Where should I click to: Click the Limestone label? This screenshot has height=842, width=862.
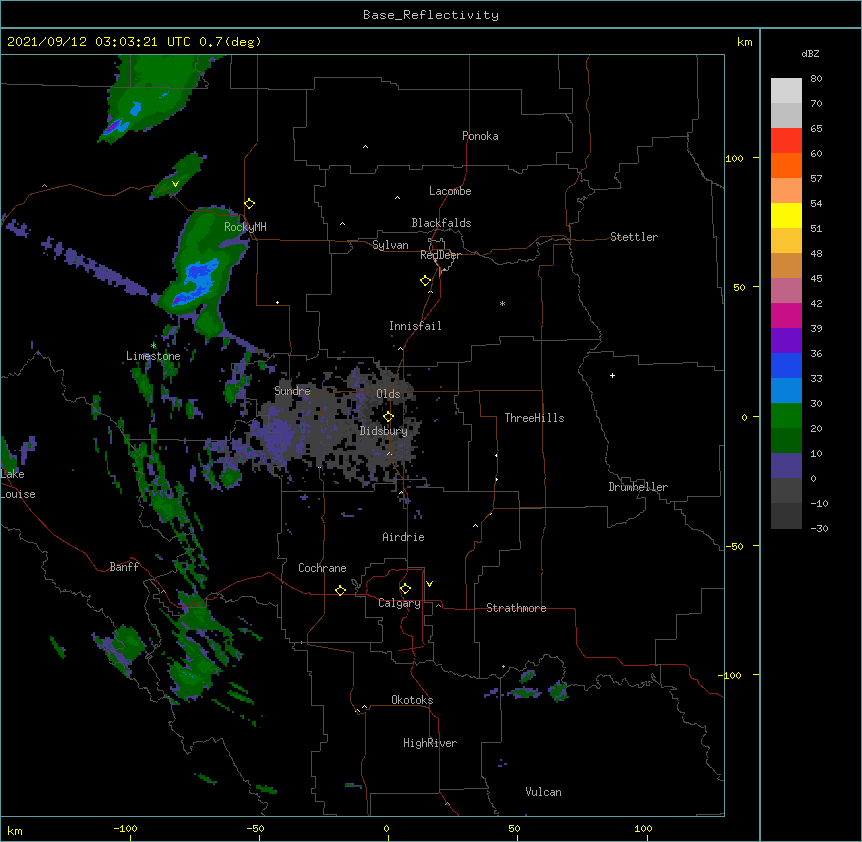(153, 356)
